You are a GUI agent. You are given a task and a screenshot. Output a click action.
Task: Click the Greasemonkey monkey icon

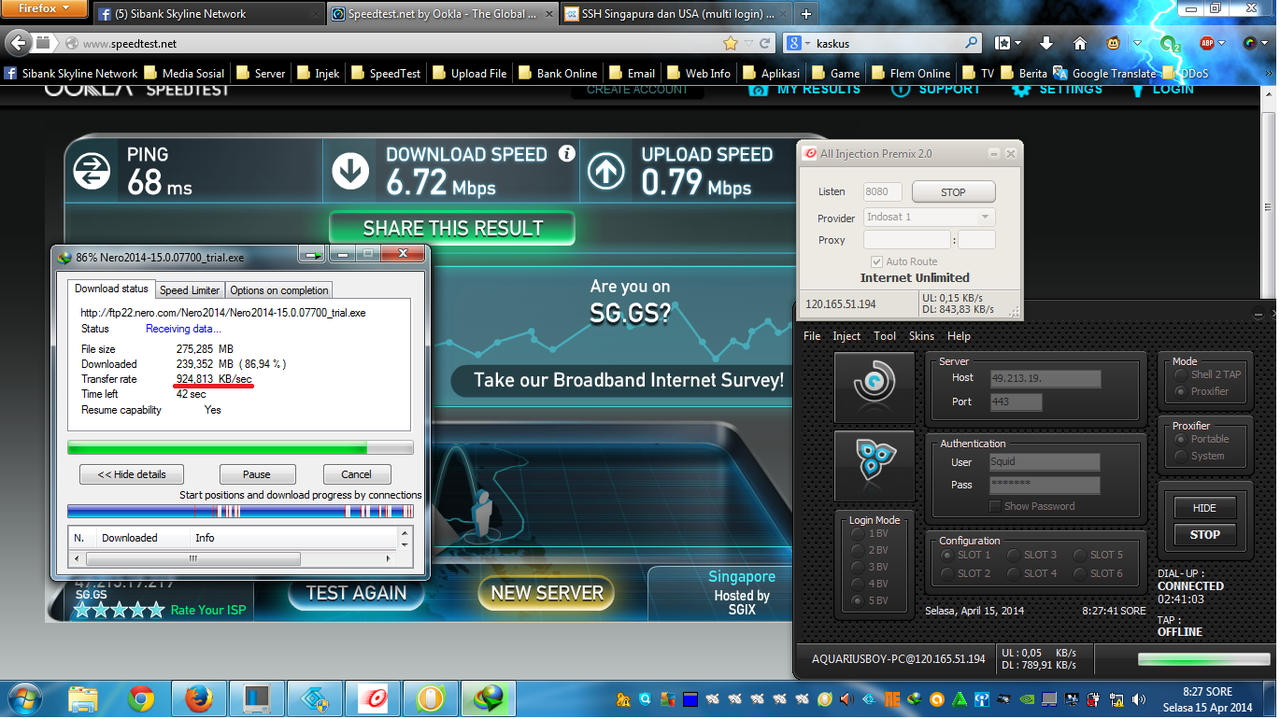tap(1113, 43)
